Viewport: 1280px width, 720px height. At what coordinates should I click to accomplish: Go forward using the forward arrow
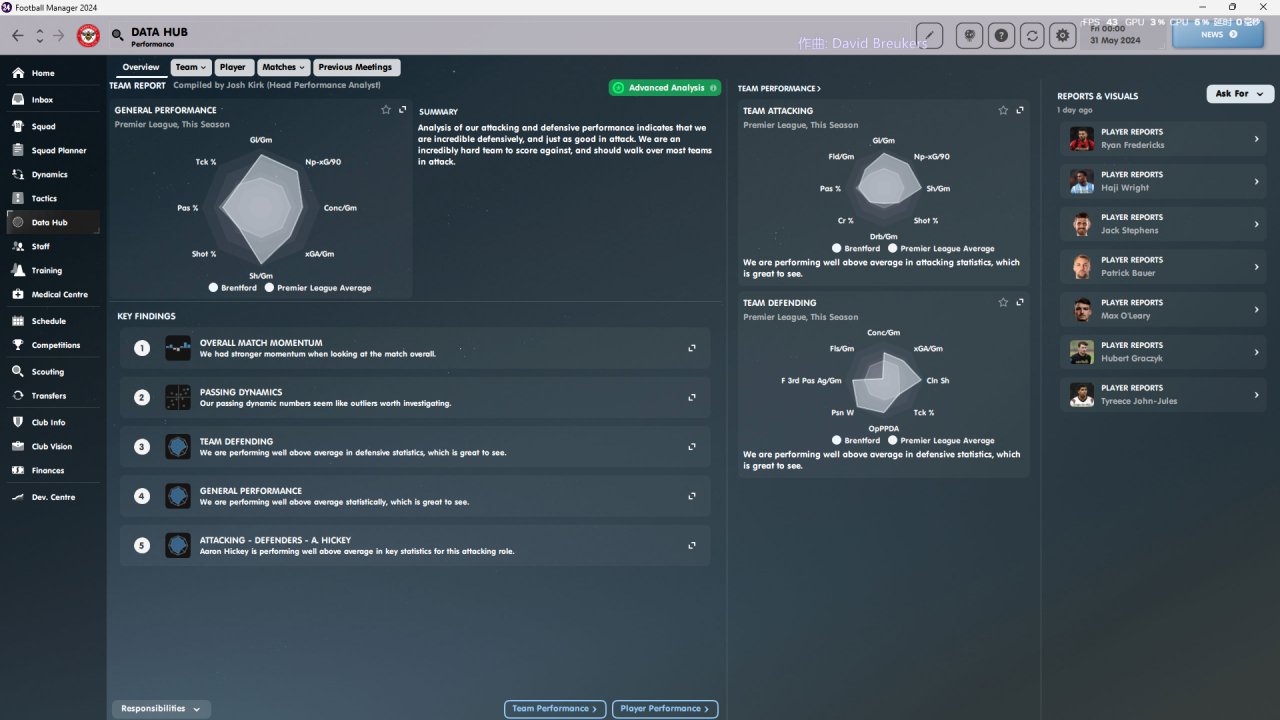click(x=58, y=36)
